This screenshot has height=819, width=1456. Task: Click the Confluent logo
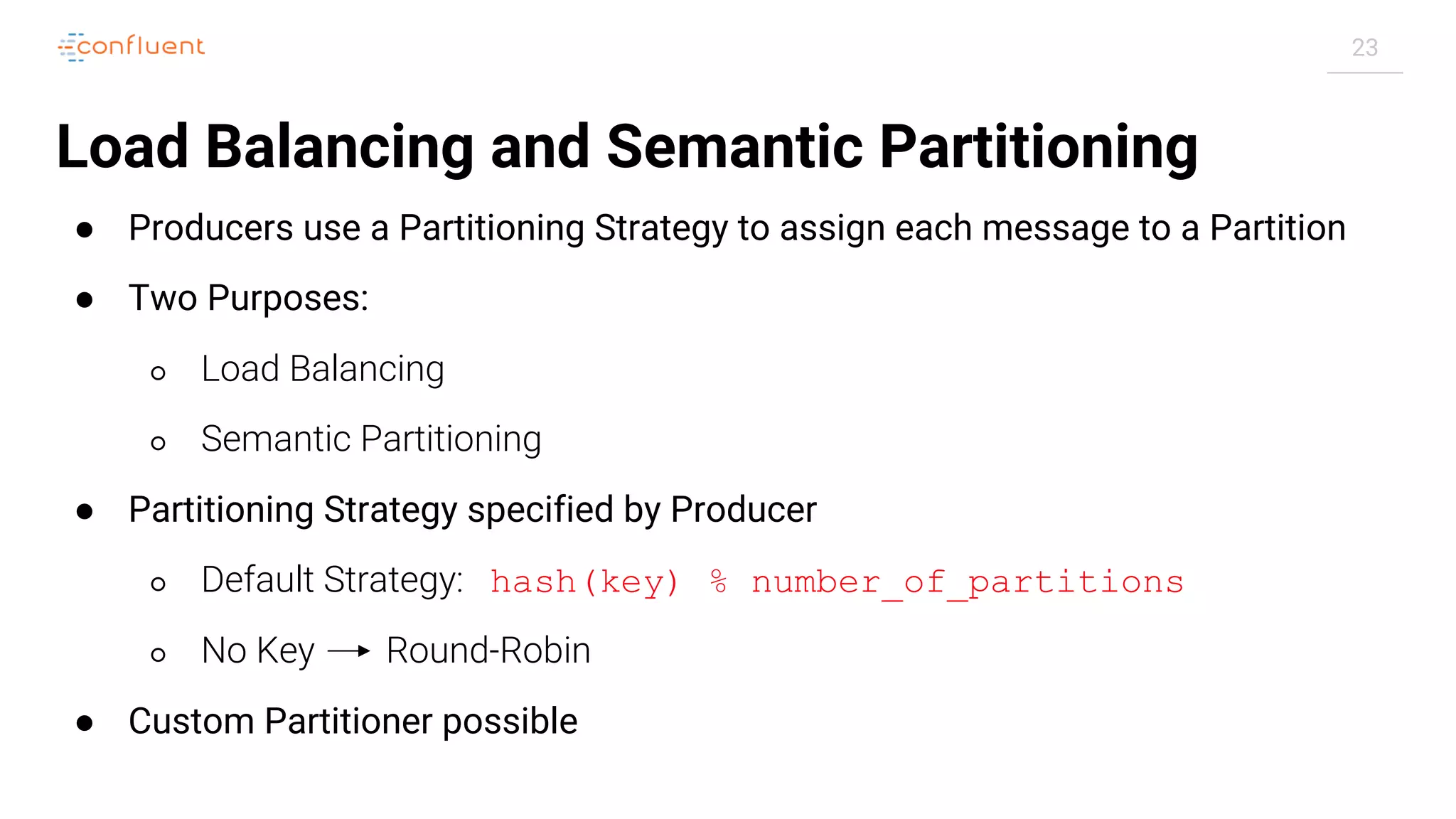(132, 47)
